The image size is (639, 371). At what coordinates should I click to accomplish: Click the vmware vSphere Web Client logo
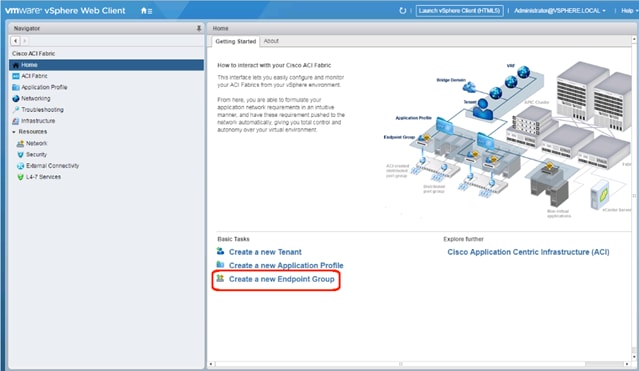(65, 11)
